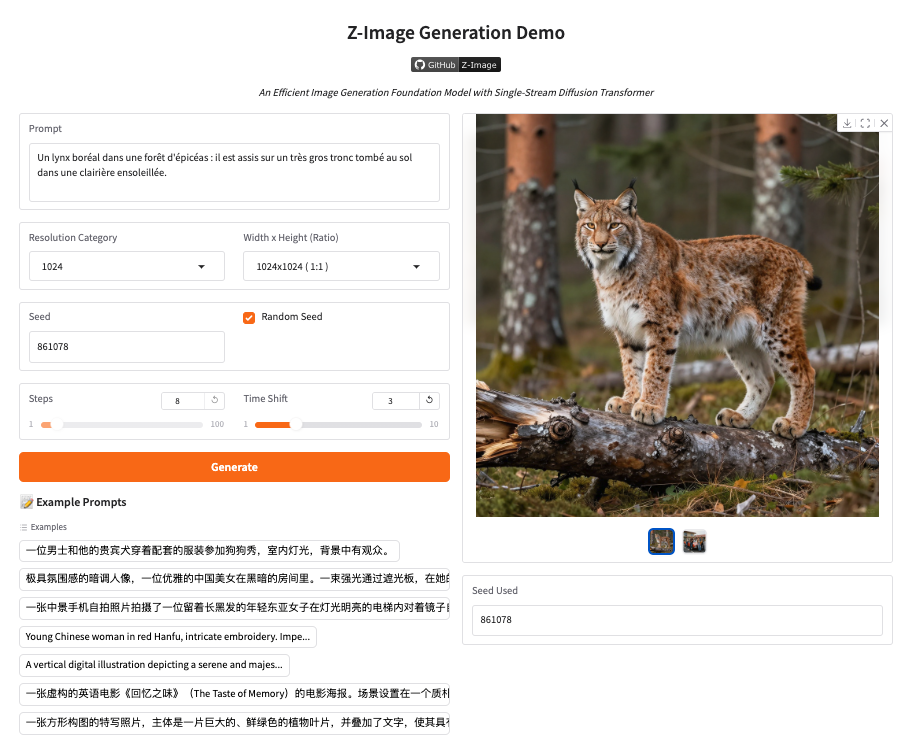
Task: Open the GitHub Z-Image badge
Action: (455, 65)
